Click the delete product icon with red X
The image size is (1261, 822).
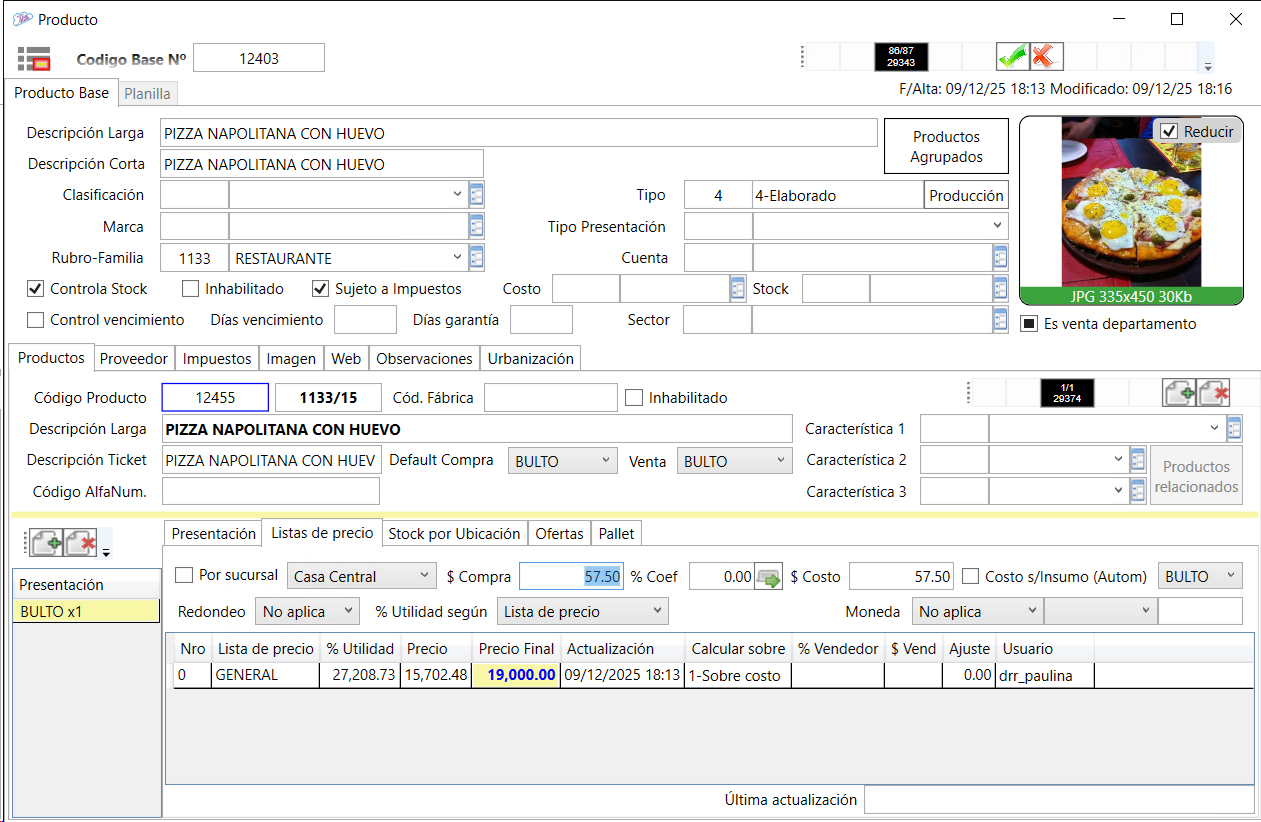(x=1213, y=393)
